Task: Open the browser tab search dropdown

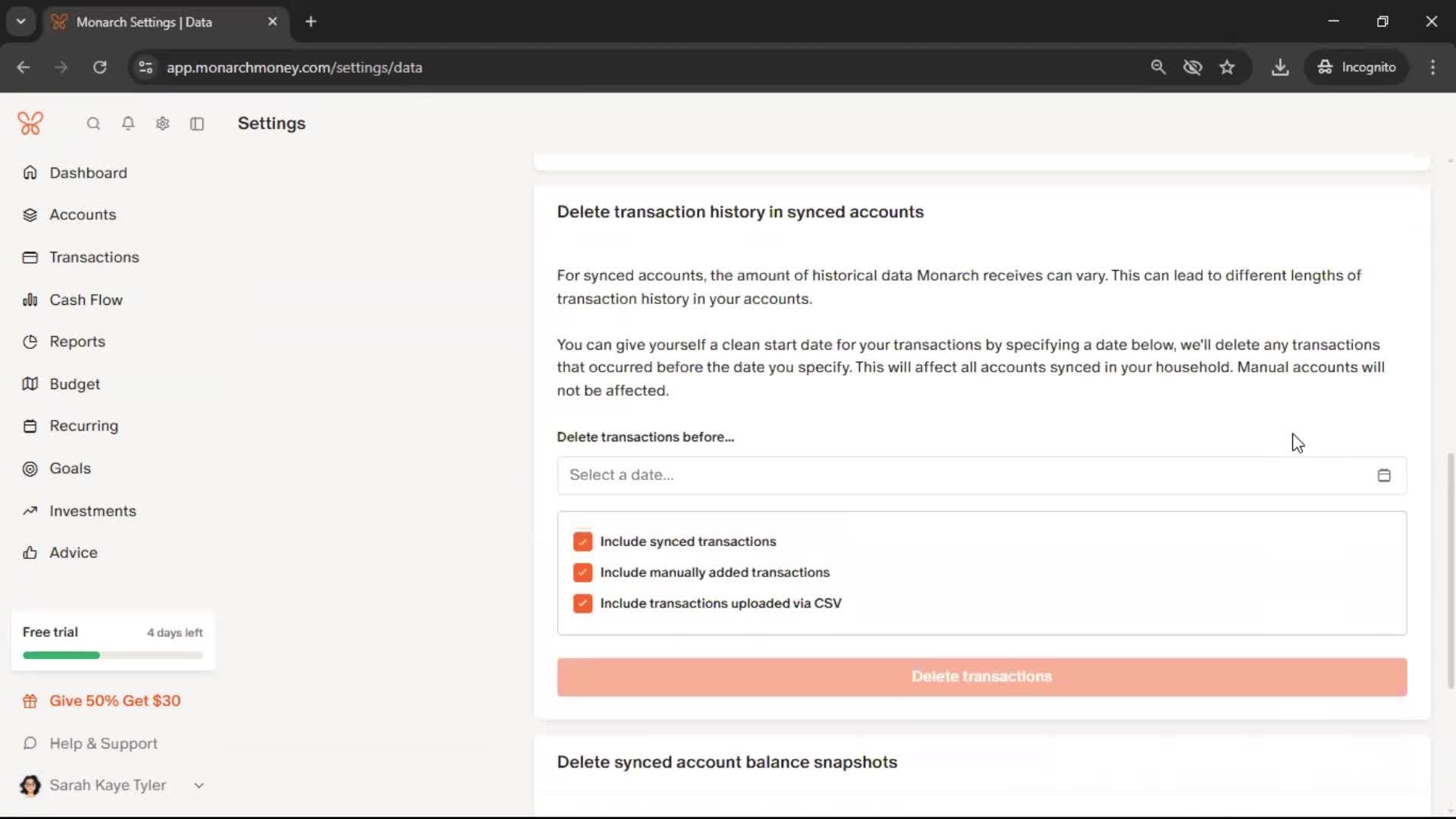Action: point(21,21)
